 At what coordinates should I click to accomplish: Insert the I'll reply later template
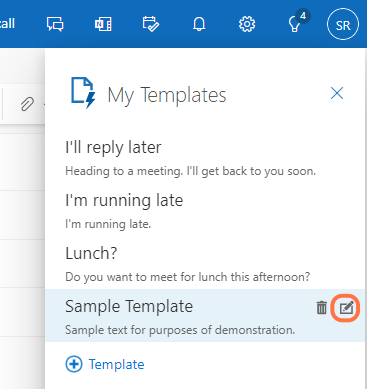[x=205, y=158]
